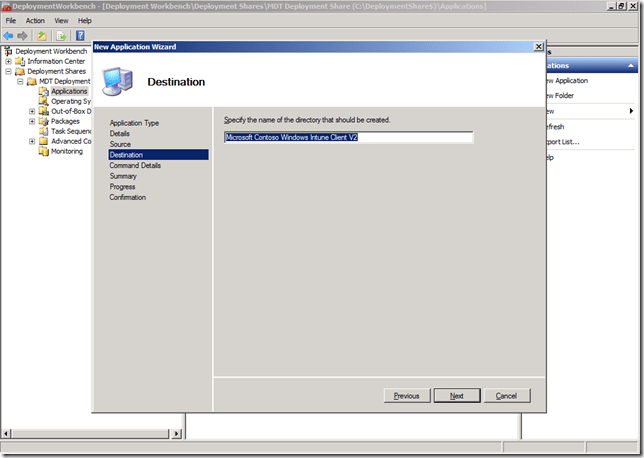Screen dimensions: 644x458
Task: Select the Details wizard step
Action: point(120,133)
